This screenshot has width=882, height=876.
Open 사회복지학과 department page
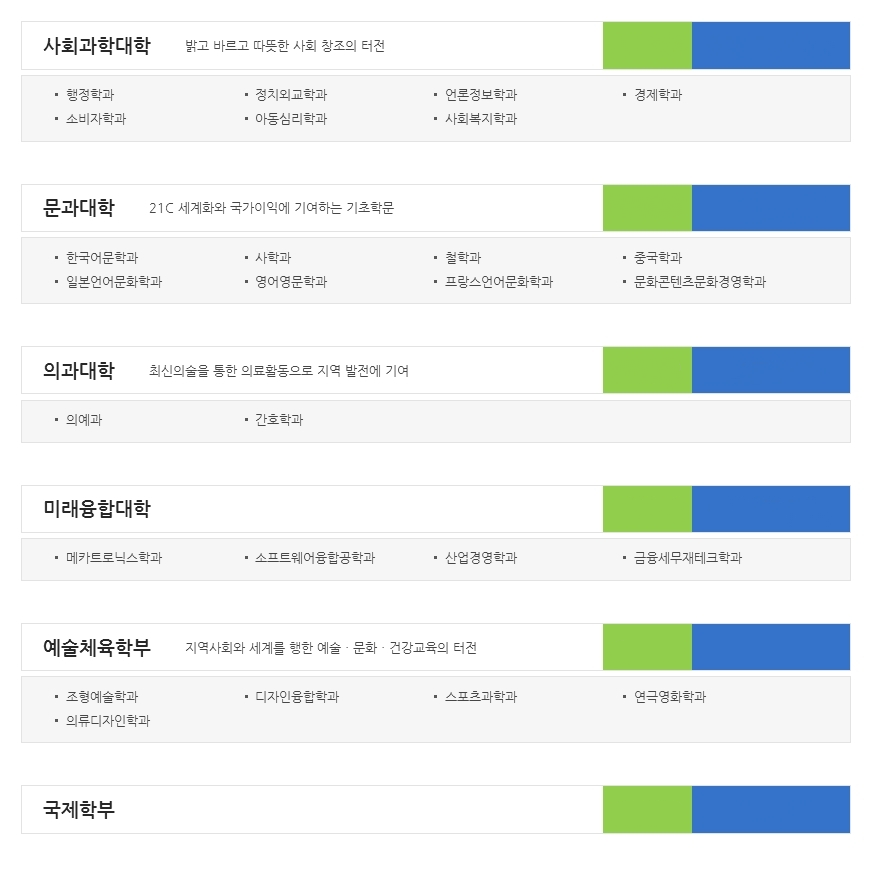click(x=481, y=119)
